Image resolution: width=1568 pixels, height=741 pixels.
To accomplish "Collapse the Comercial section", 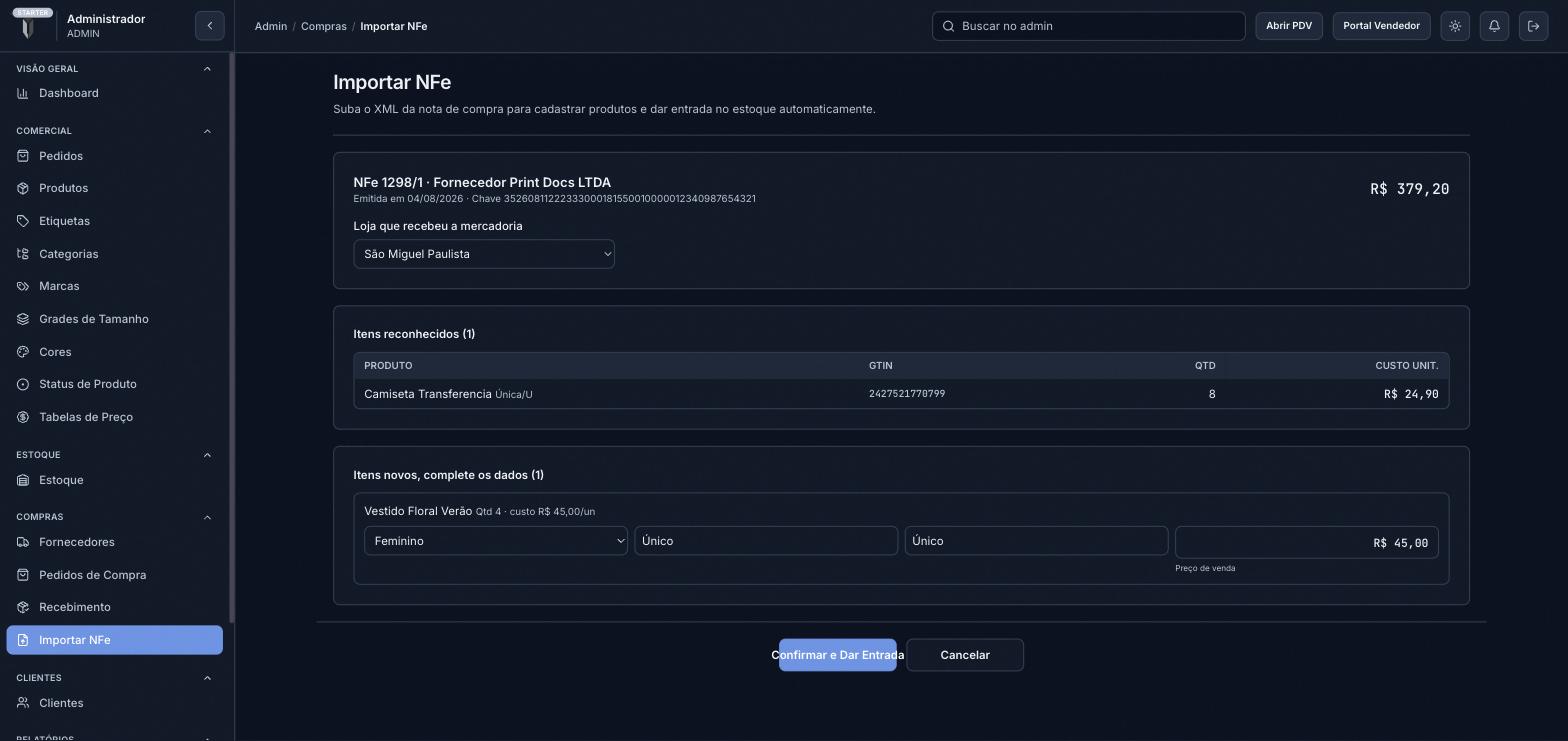I will pos(207,131).
